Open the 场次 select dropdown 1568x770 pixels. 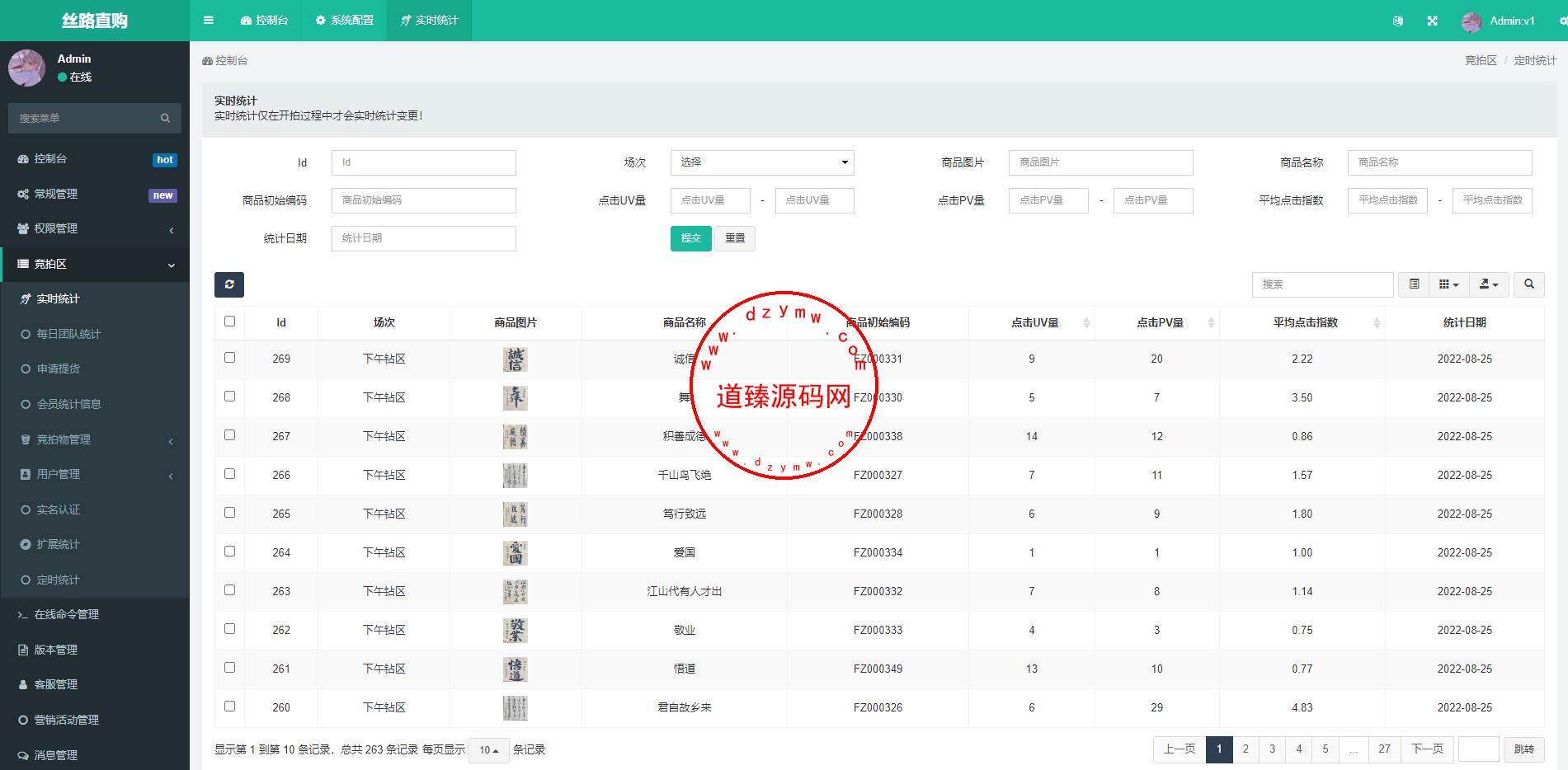pos(762,162)
